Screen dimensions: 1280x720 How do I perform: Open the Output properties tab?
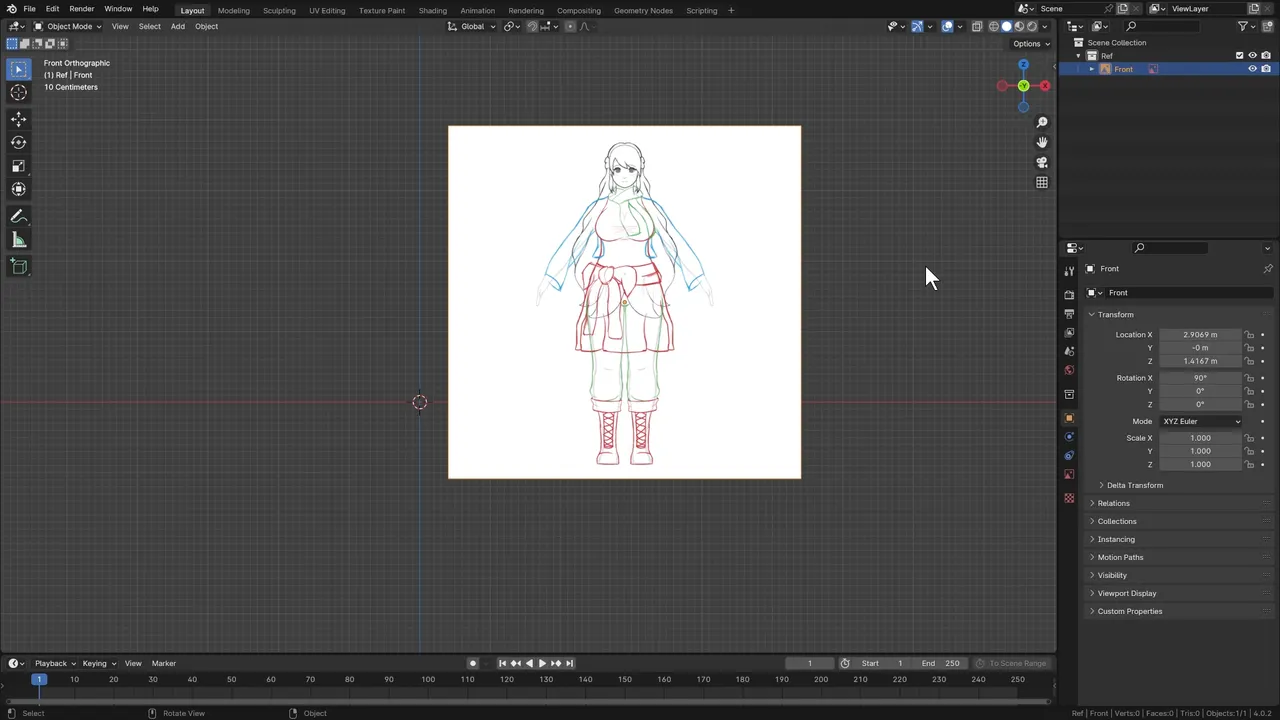1069,314
